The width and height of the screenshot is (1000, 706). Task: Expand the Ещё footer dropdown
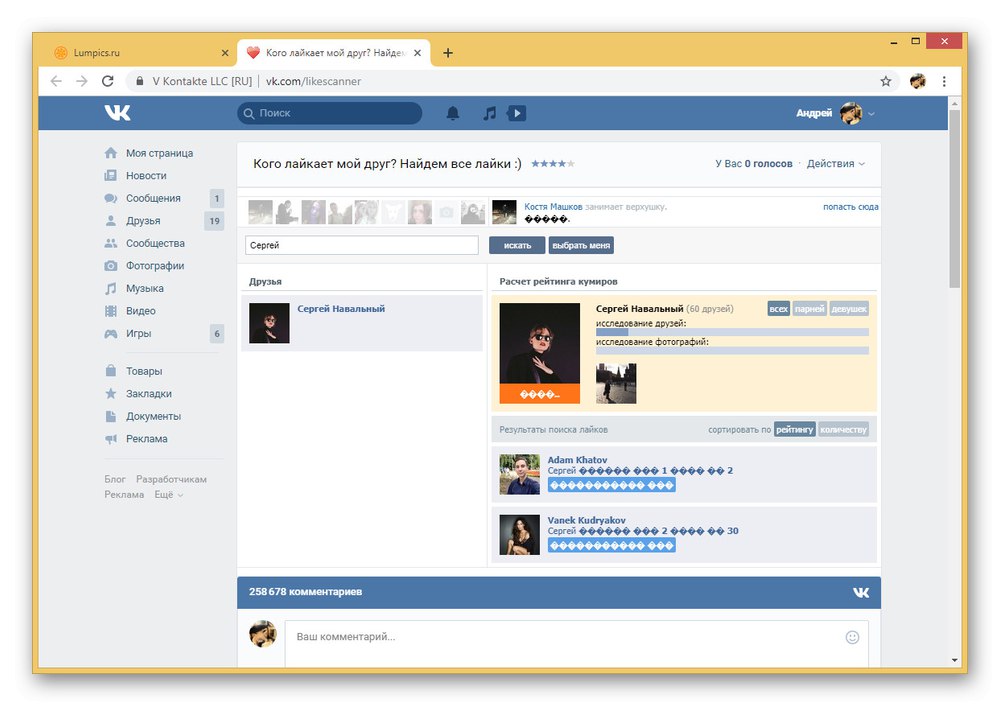pos(168,495)
